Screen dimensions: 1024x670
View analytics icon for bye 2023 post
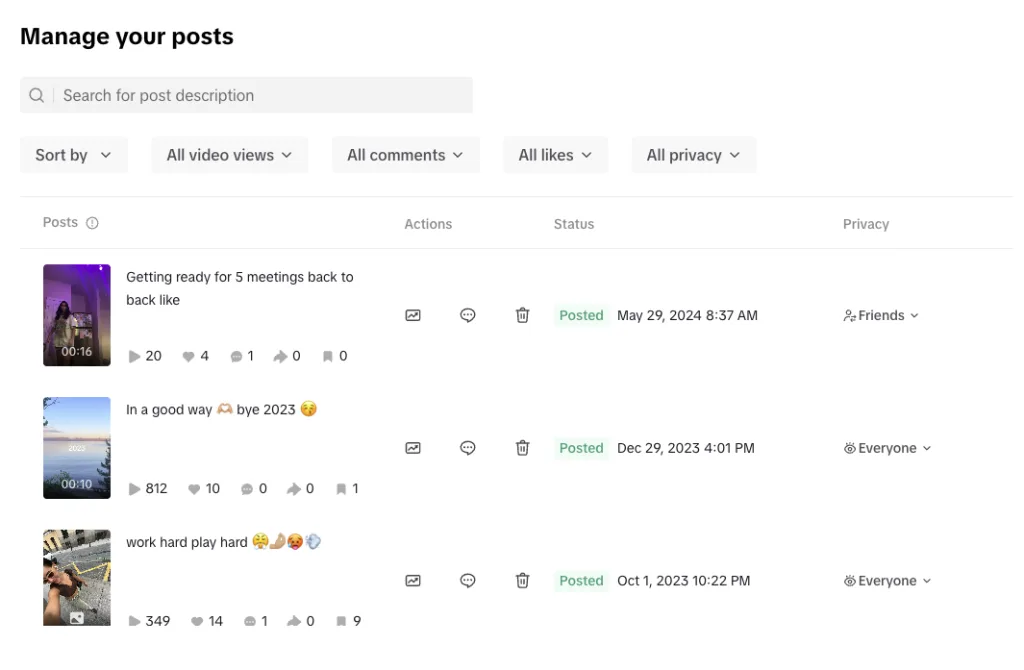click(x=413, y=448)
